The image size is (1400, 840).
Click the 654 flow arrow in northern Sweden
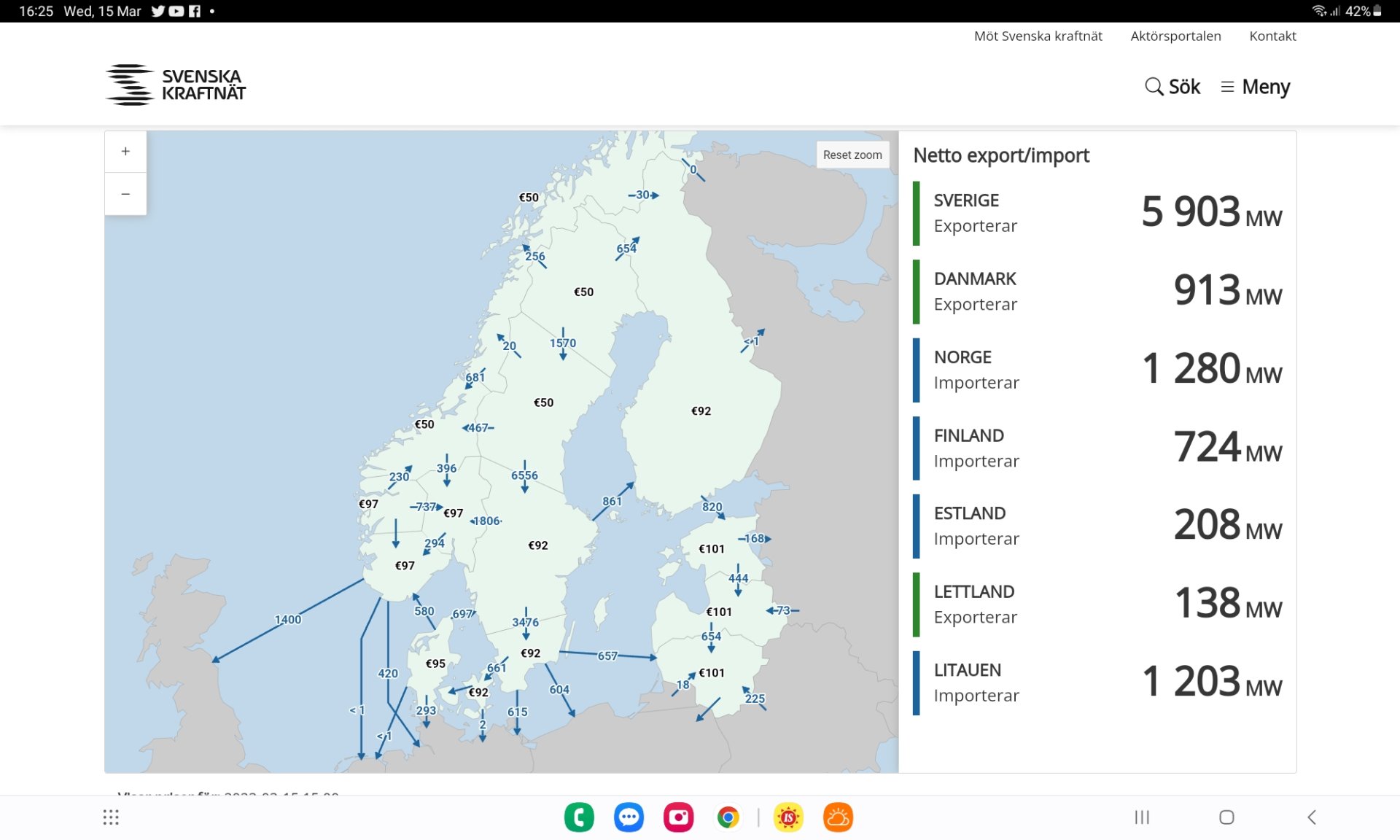click(x=627, y=249)
